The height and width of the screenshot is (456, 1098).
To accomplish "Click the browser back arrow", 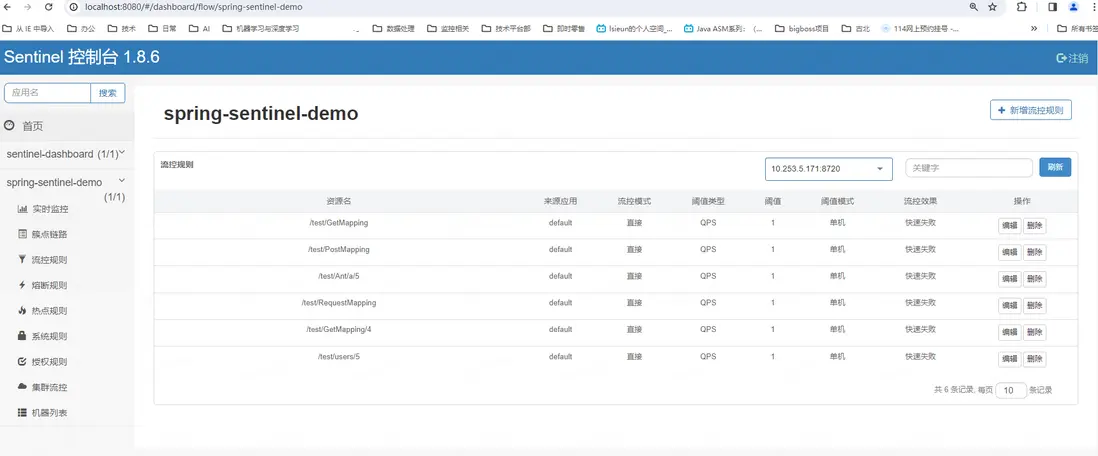I will (x=8, y=7).
